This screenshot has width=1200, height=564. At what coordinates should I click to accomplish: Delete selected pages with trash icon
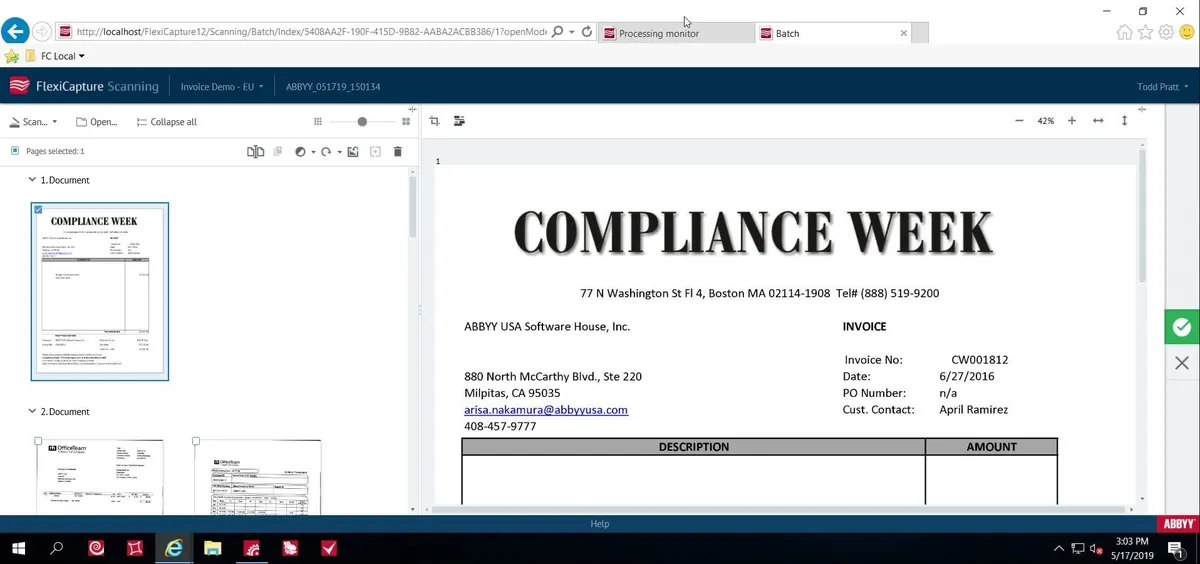pos(398,151)
